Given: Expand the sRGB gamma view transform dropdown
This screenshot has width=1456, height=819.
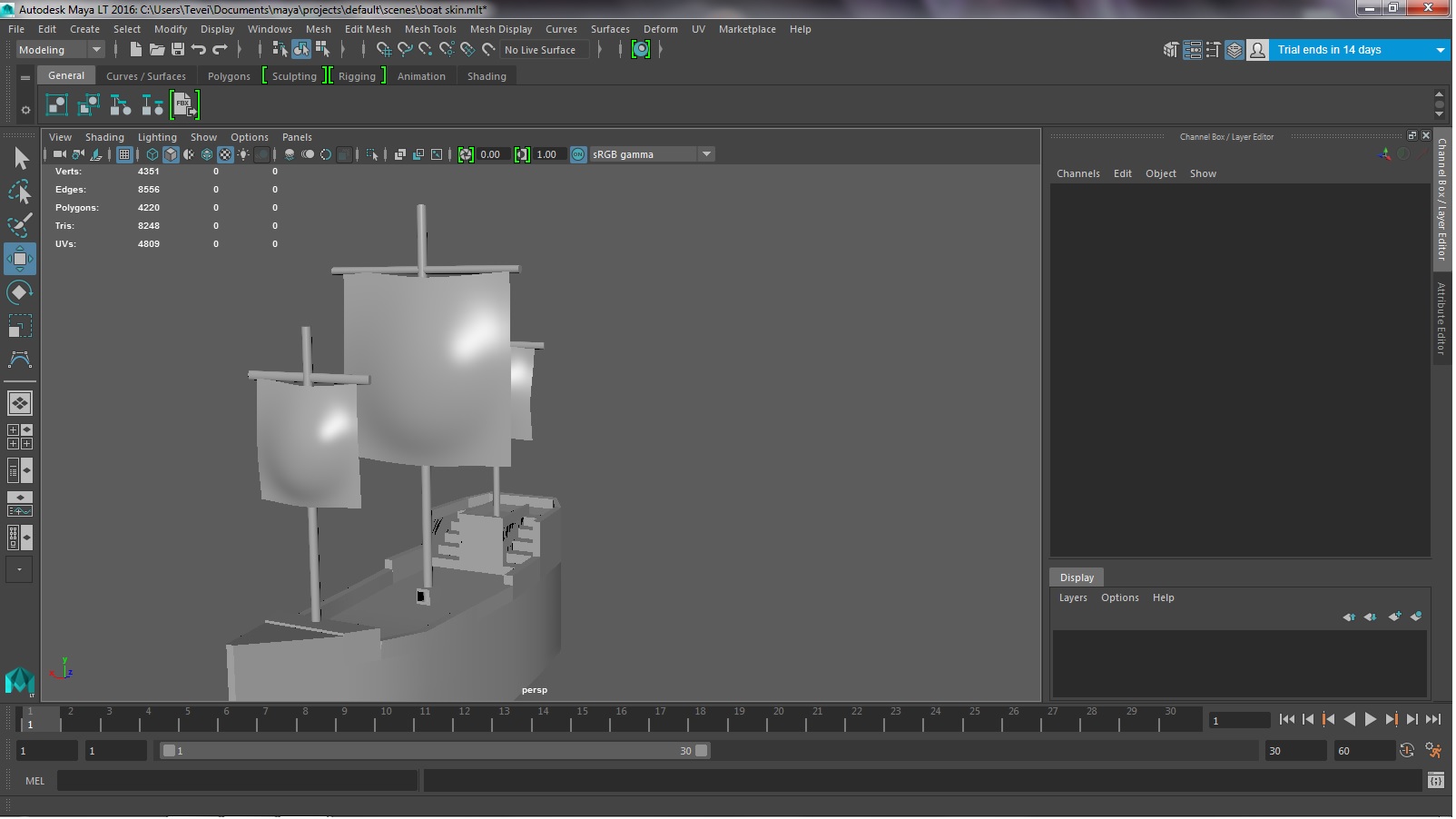Looking at the screenshot, I should click(706, 154).
